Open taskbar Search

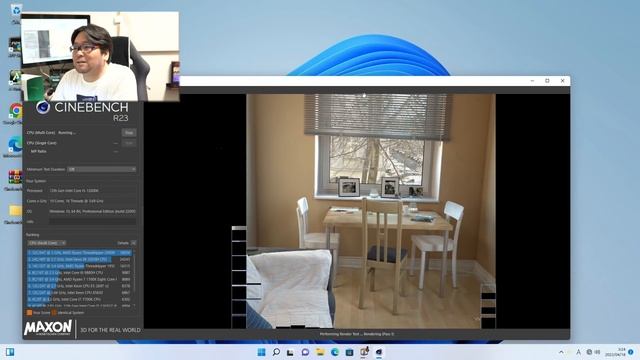click(x=276, y=352)
